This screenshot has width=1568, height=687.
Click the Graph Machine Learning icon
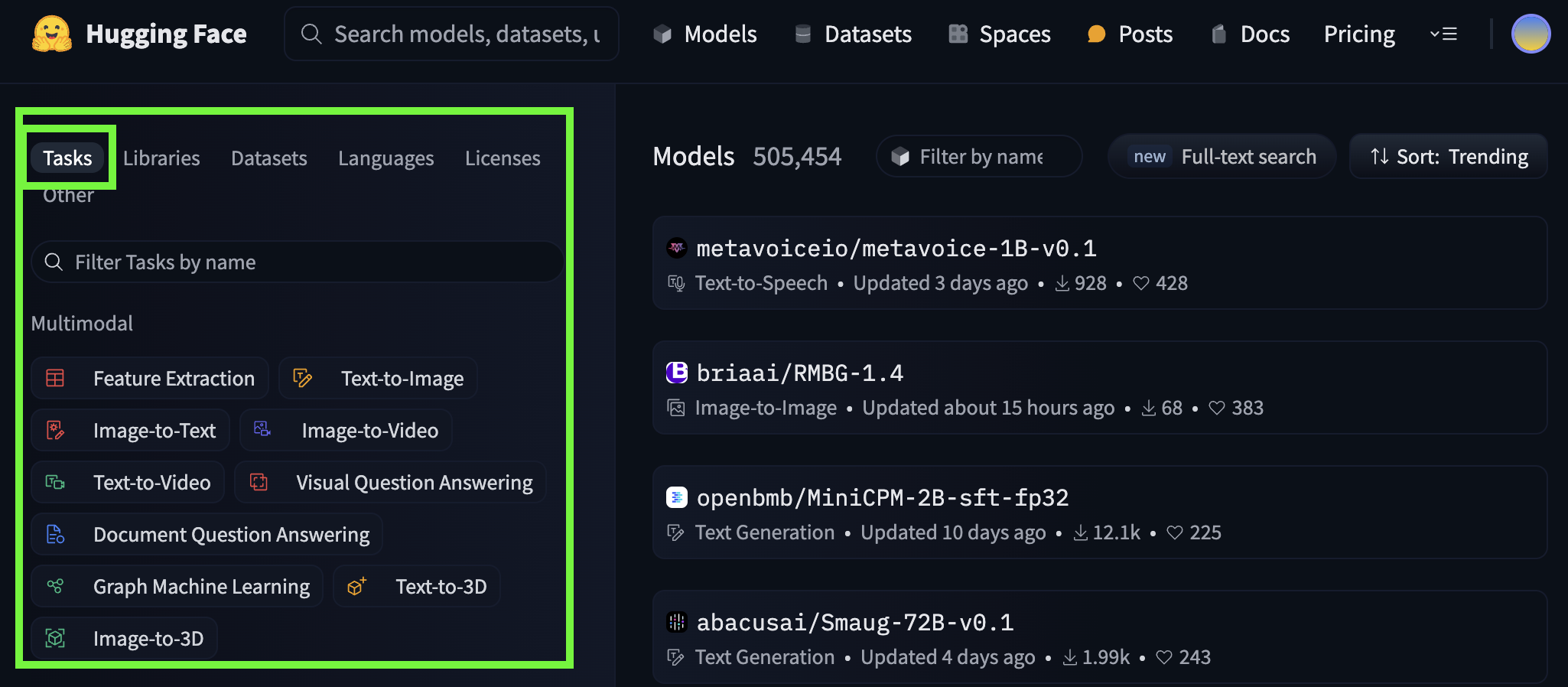pos(55,586)
